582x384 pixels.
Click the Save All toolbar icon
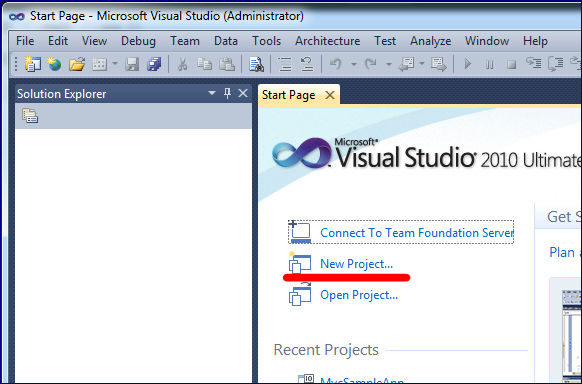(x=154, y=64)
